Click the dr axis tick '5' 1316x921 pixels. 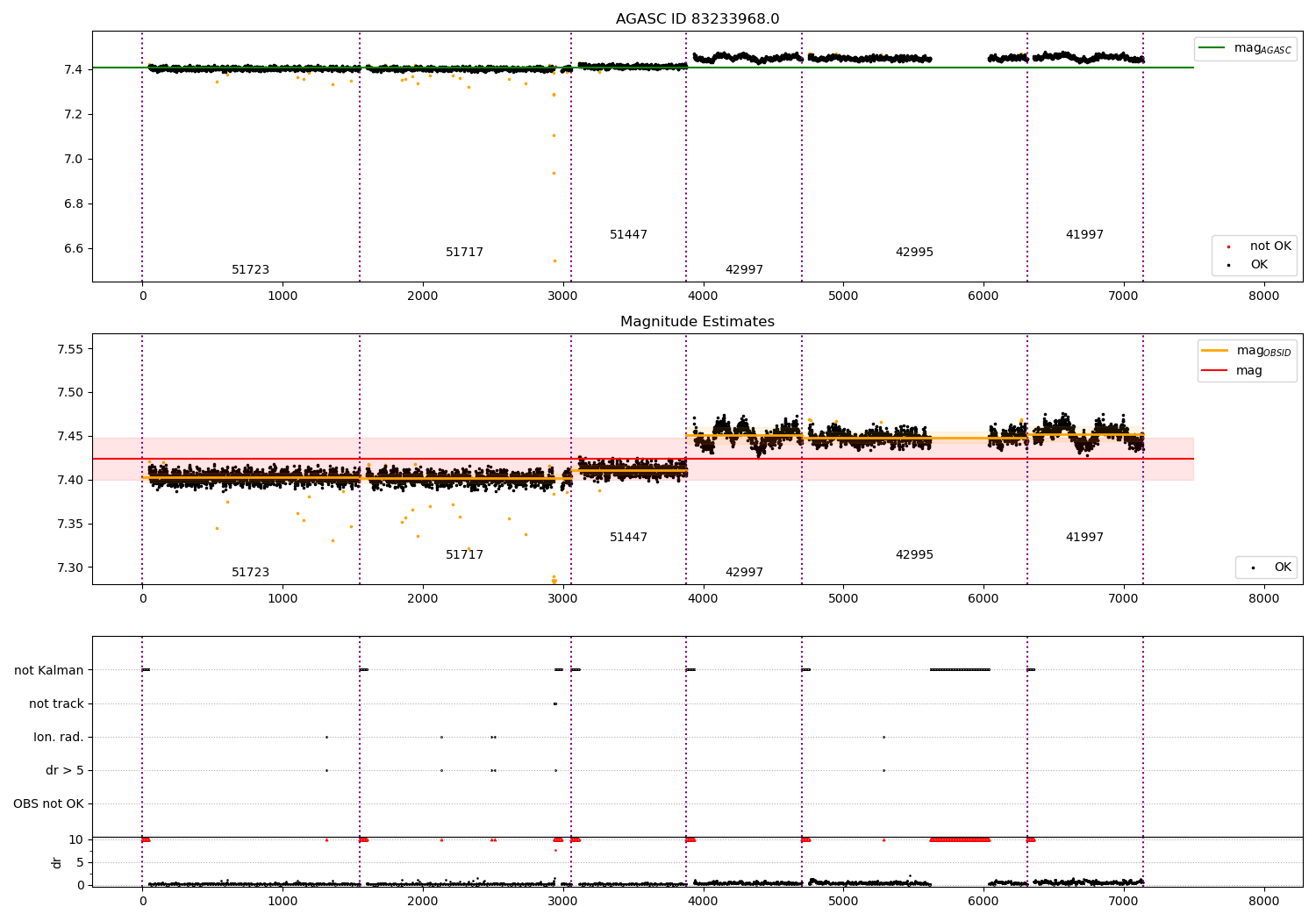80,863
